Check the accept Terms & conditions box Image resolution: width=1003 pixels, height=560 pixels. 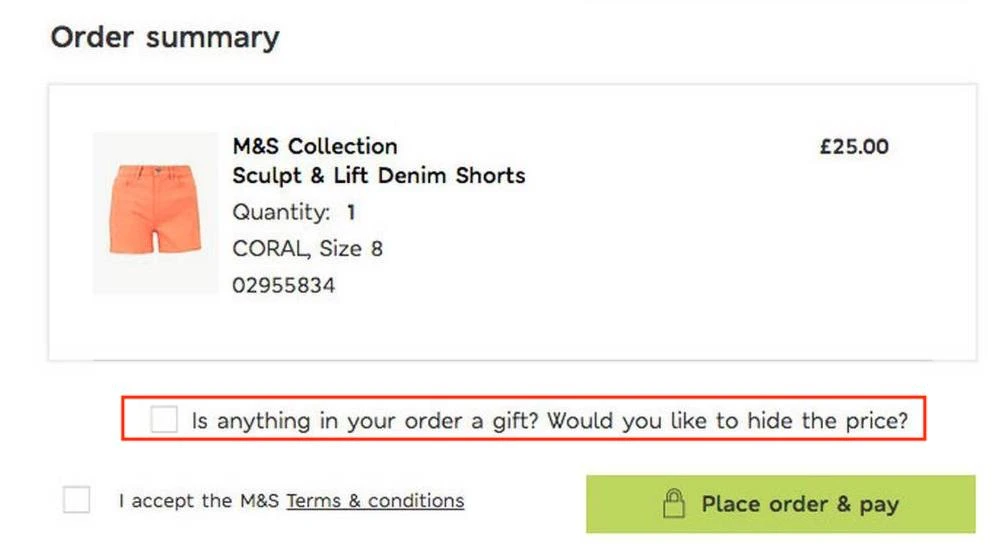76,500
